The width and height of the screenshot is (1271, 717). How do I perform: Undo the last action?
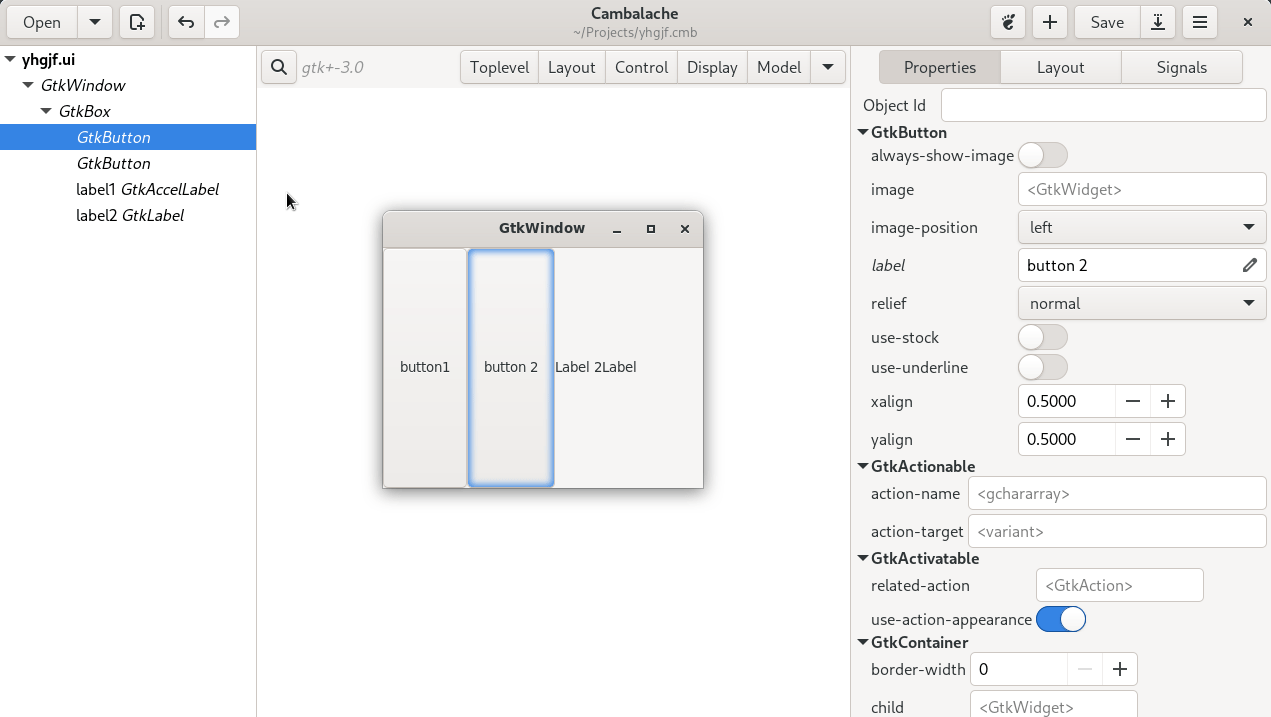pos(186,22)
